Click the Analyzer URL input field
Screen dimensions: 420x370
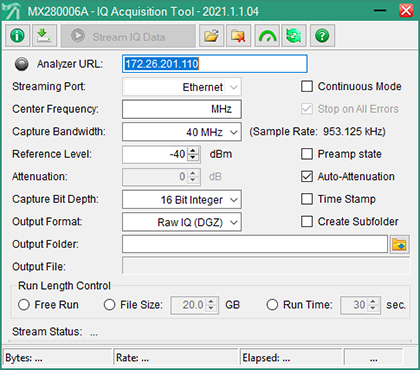(215, 64)
